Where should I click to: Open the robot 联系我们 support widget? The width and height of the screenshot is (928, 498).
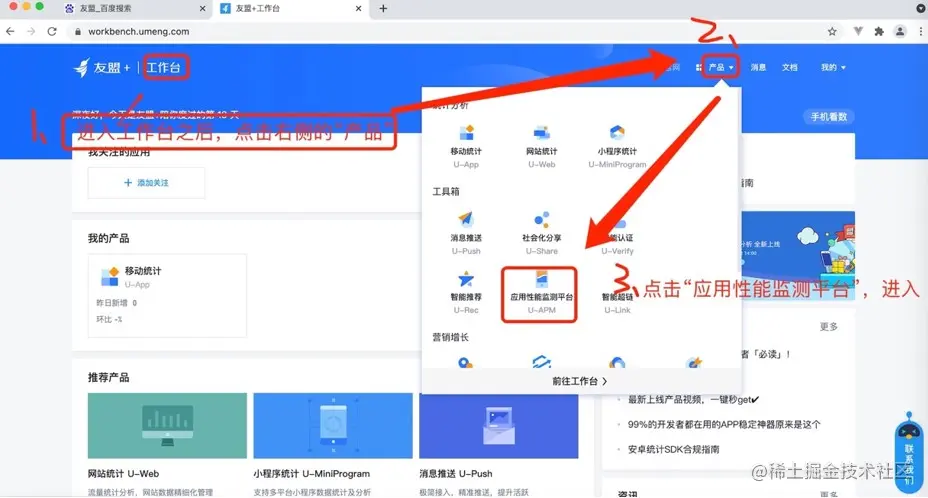(908, 453)
